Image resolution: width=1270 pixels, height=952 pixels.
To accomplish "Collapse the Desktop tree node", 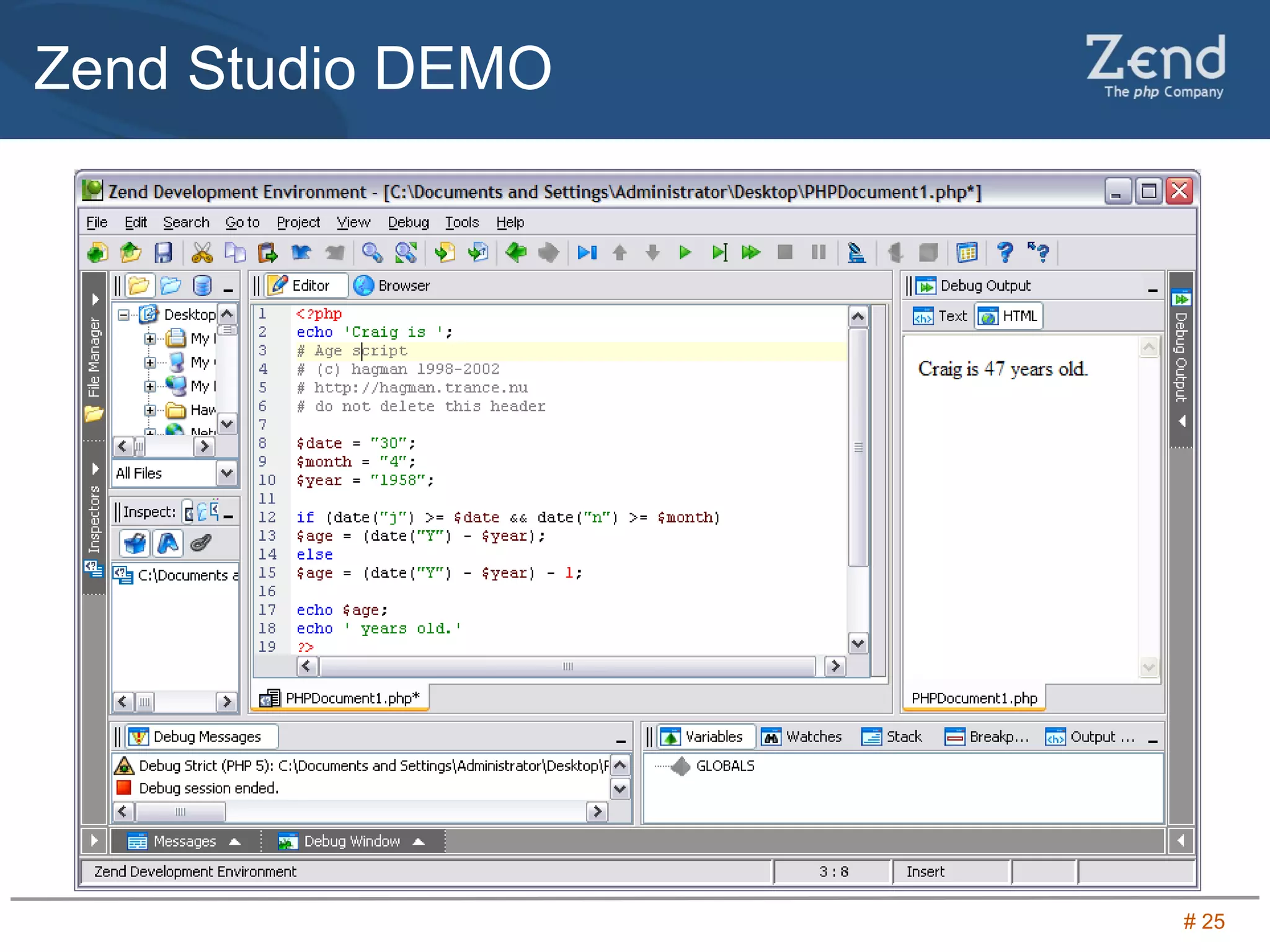I will pyautogui.click(x=123, y=315).
